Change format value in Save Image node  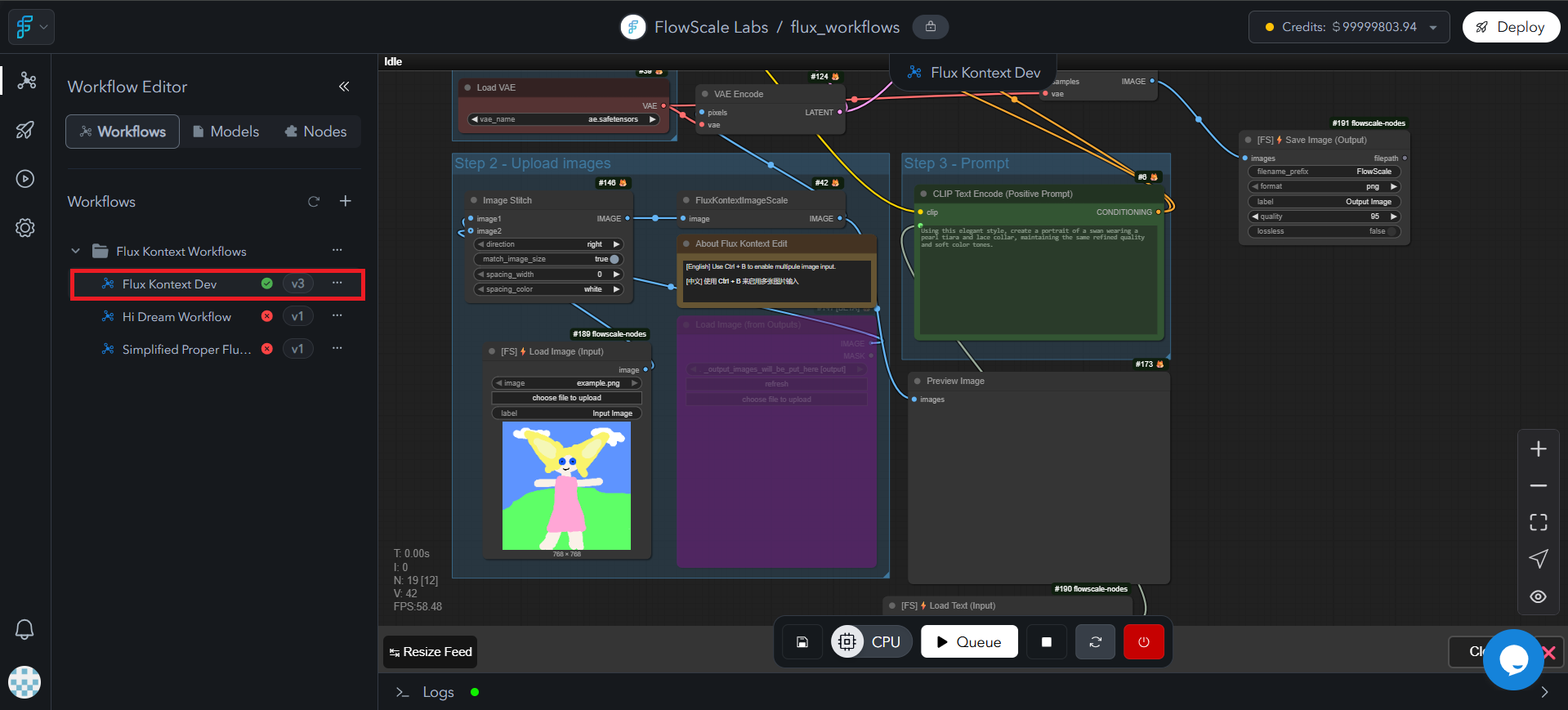point(1325,186)
